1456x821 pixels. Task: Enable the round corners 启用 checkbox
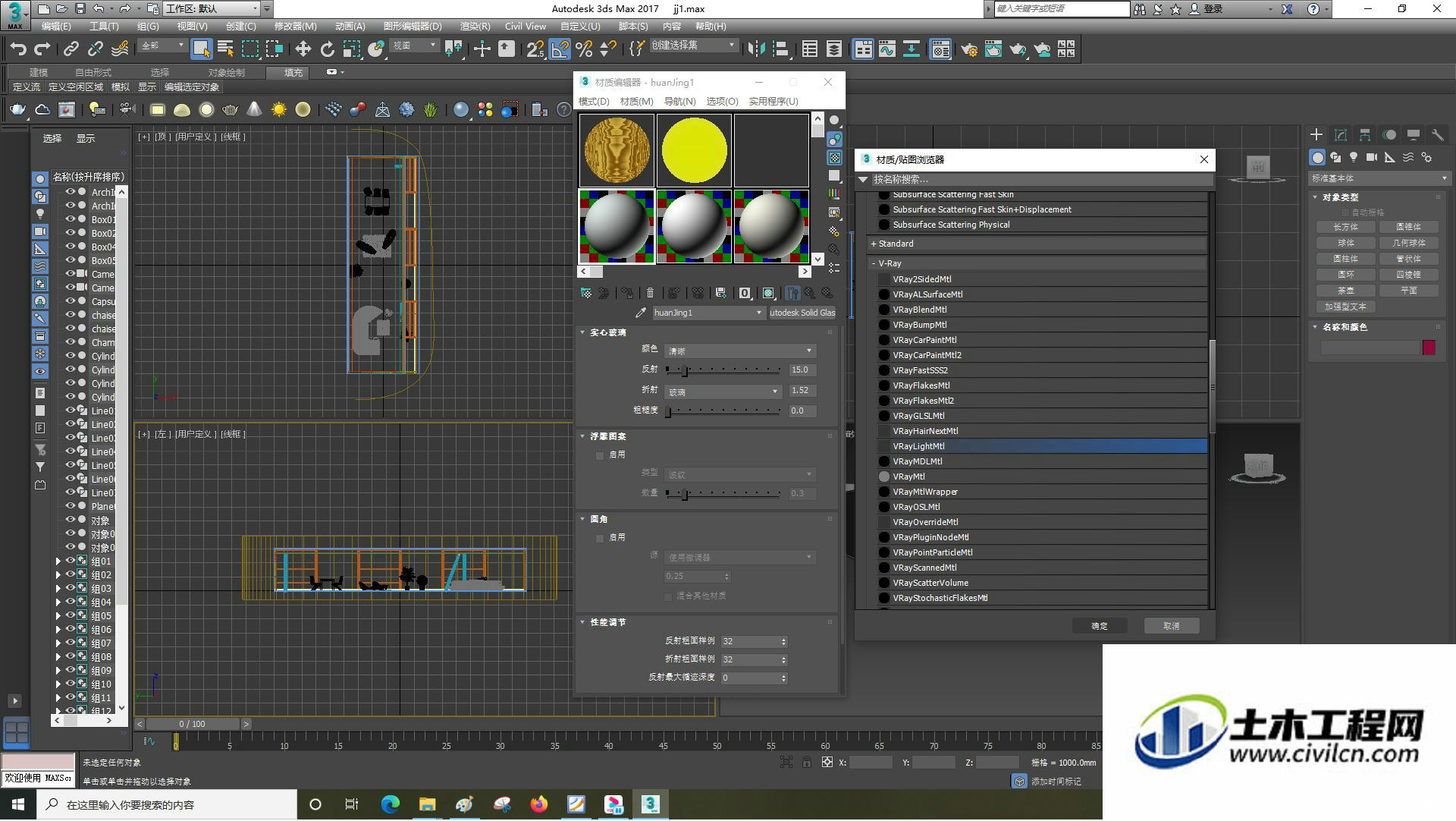point(600,538)
